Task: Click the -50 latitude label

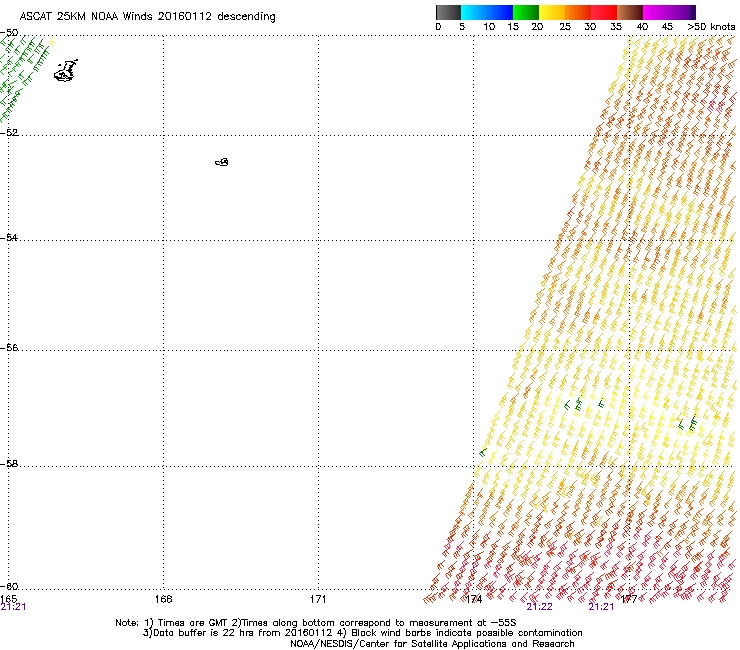Action: tap(9, 33)
